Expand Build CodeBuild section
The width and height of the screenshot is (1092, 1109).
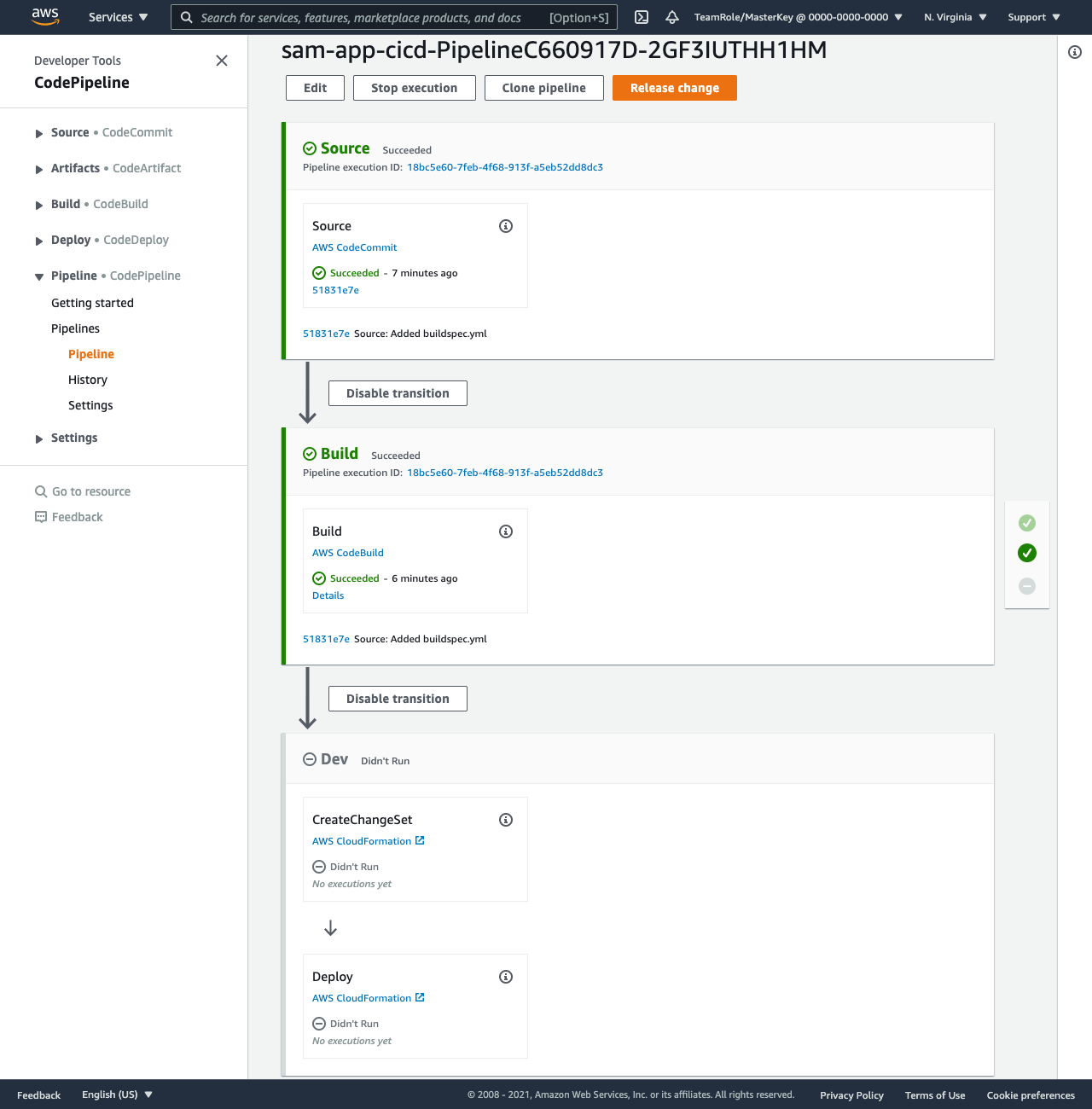tap(39, 205)
